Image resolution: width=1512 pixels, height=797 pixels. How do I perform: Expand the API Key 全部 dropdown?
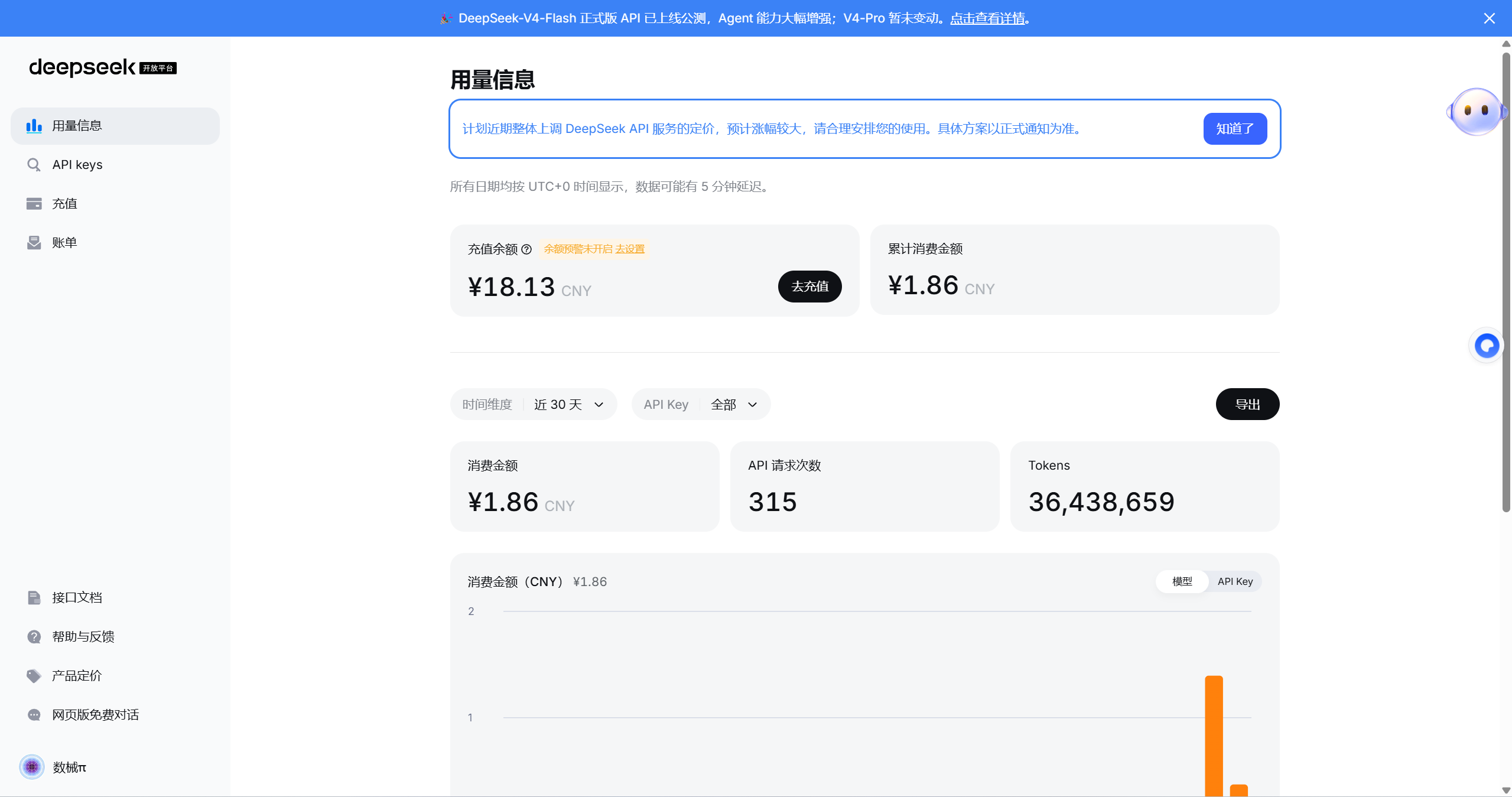701,405
